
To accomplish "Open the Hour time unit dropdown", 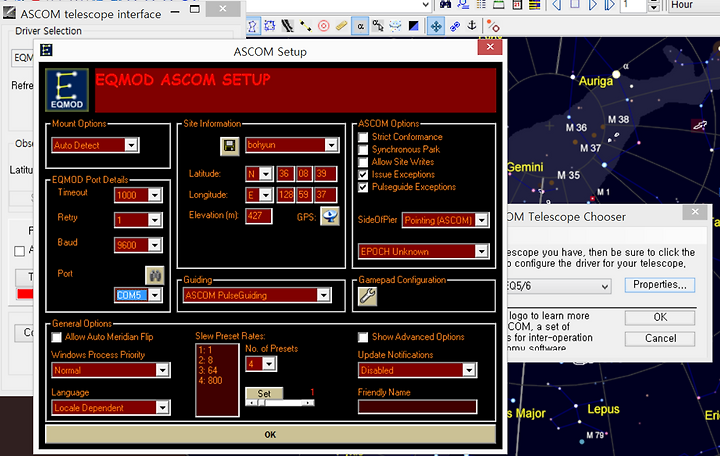I will pyautogui.click(x=693, y=5).
